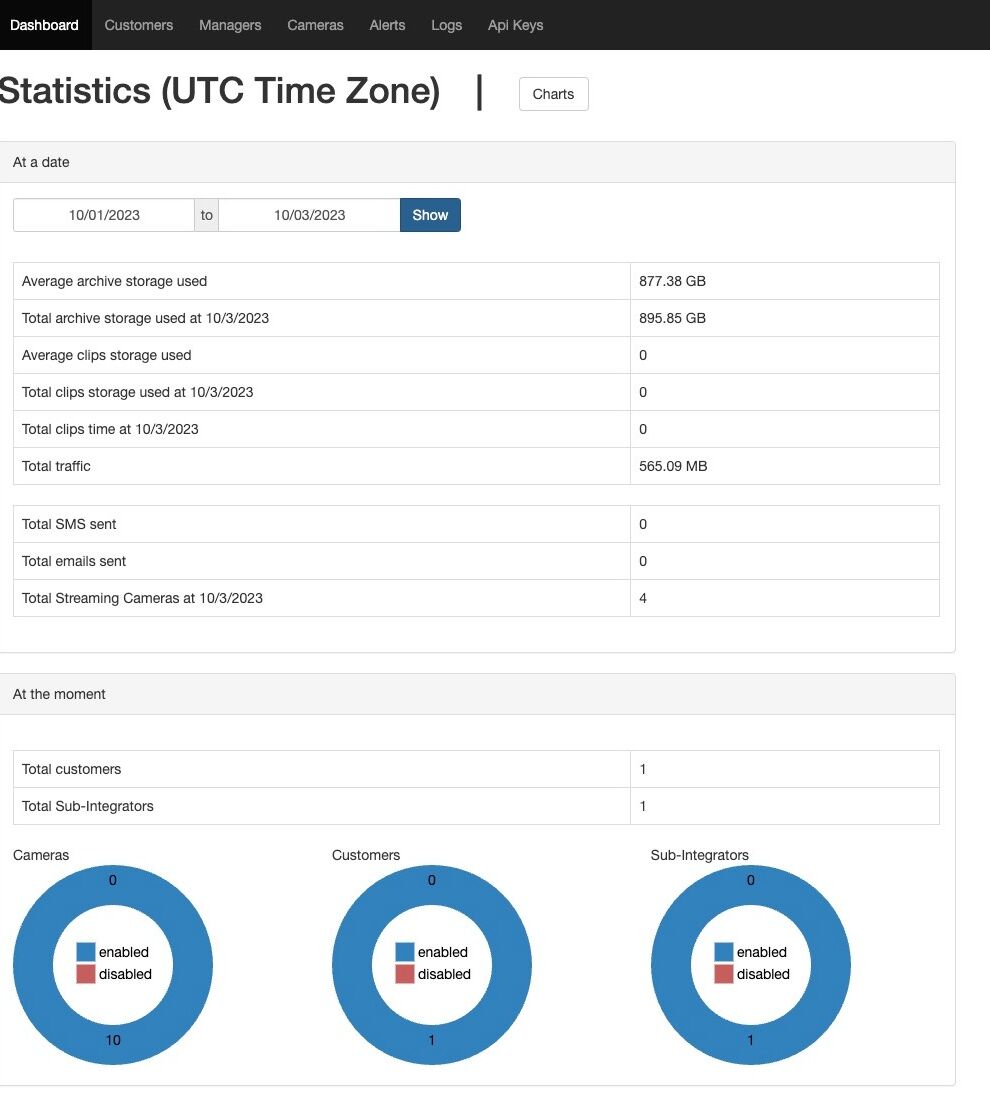
Task: Click the Sub-Integrators chart title
Action: coord(699,855)
